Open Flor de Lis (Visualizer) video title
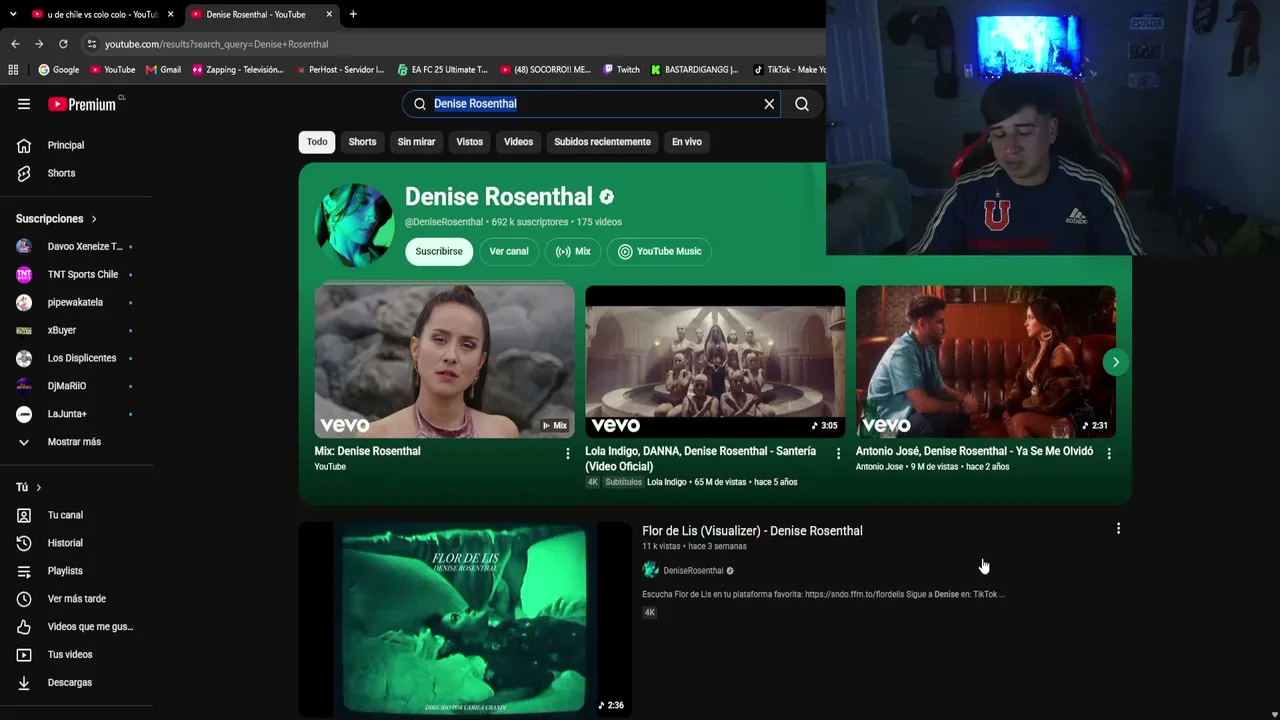1280x720 pixels. pyautogui.click(x=752, y=531)
